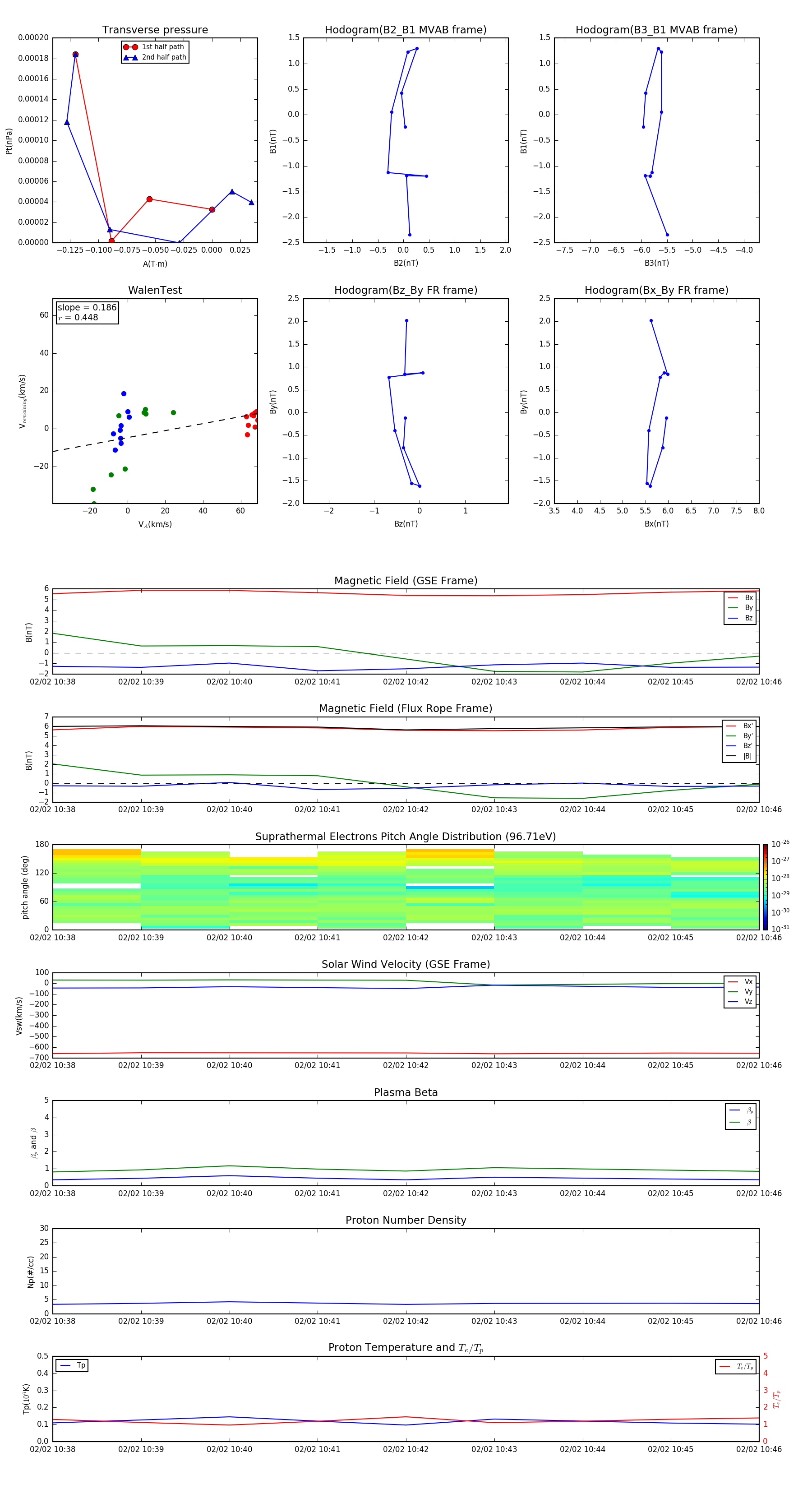Select the "Bz(nT)" x-axis label

point(406,524)
